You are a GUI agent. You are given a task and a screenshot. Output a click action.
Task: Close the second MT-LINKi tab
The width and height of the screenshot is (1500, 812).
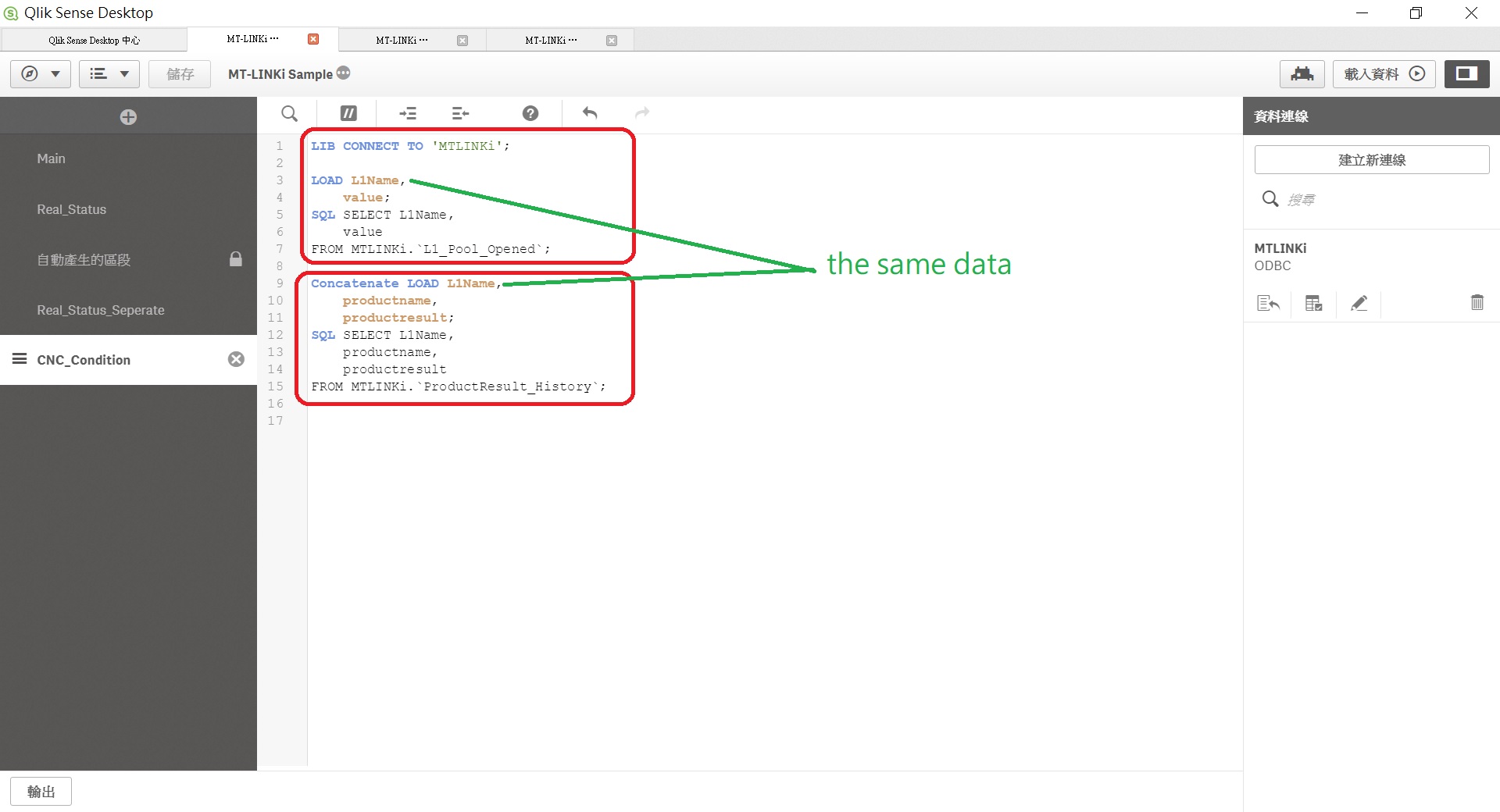462,41
